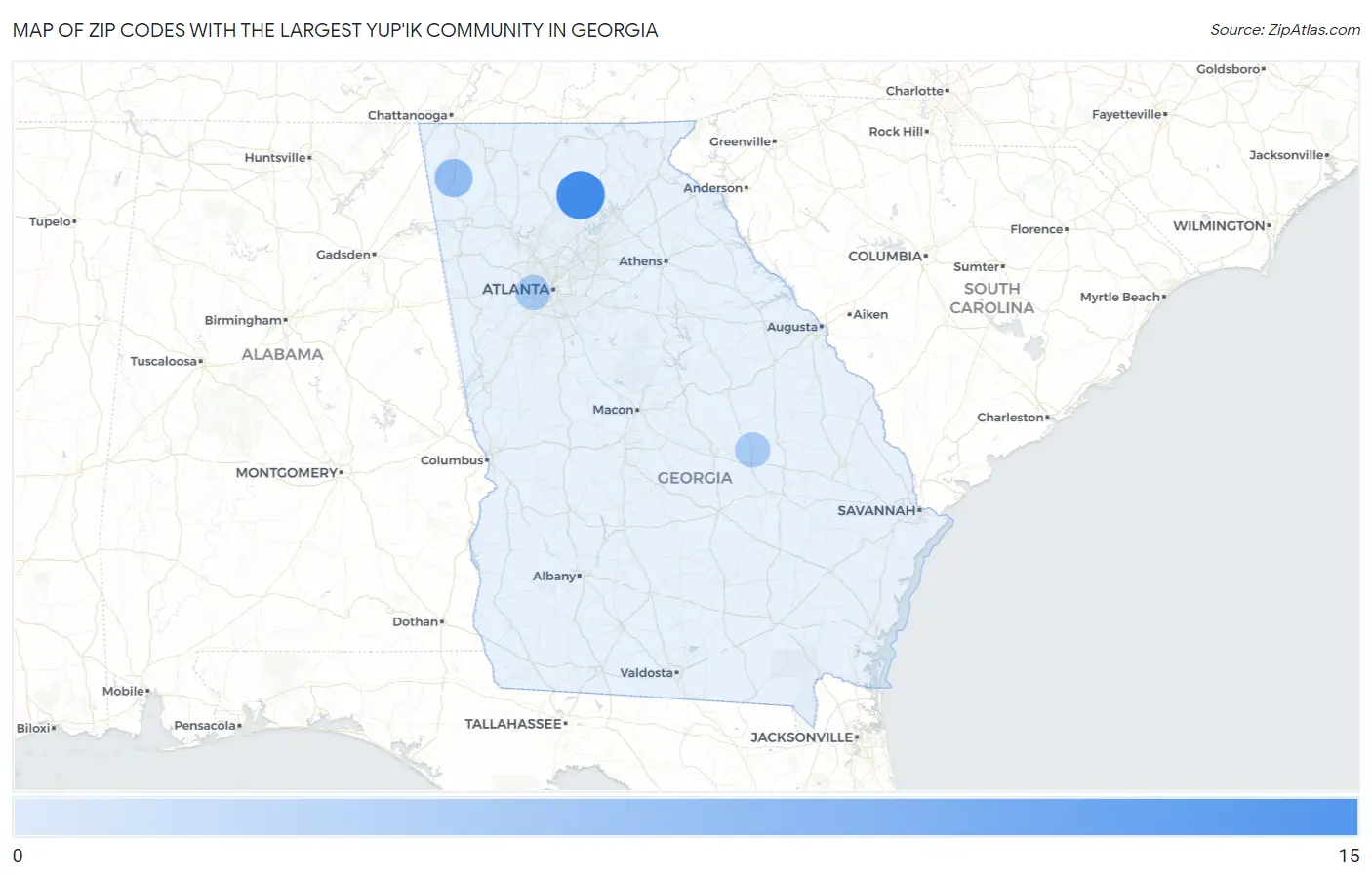
Task: Click the MONTGOMERY city label
Action: pyautogui.click(x=286, y=473)
